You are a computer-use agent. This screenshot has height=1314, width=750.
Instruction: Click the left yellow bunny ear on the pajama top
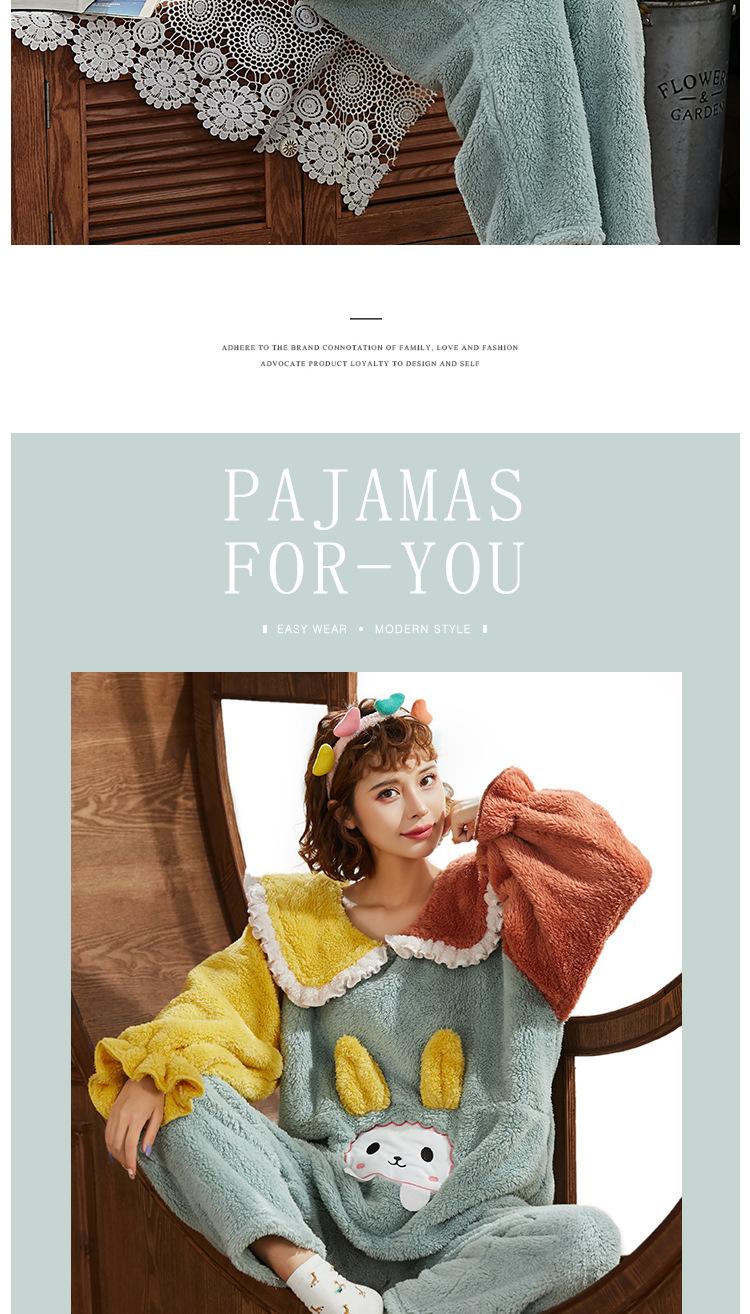[359, 1075]
